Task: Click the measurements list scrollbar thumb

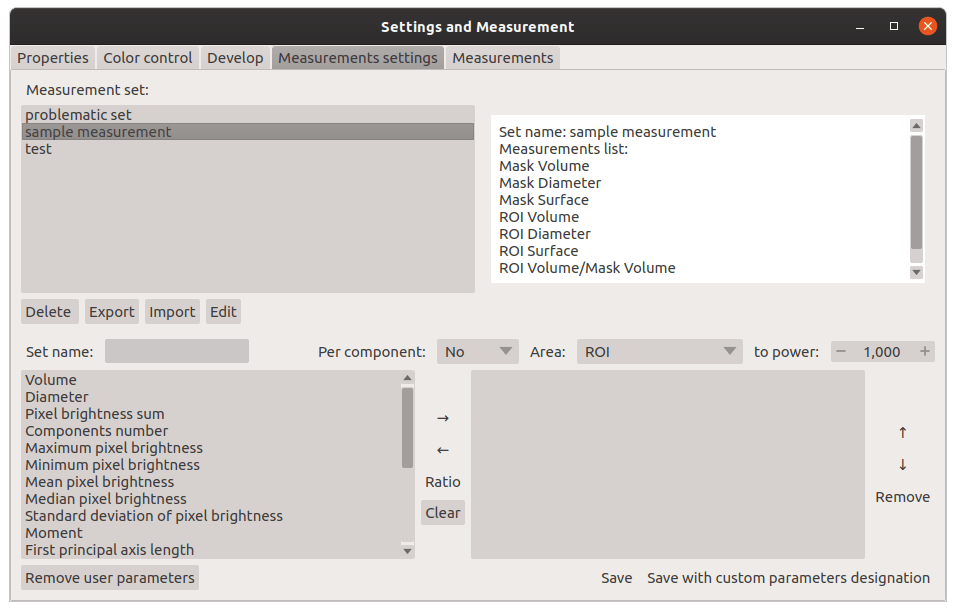Action: coord(408,428)
